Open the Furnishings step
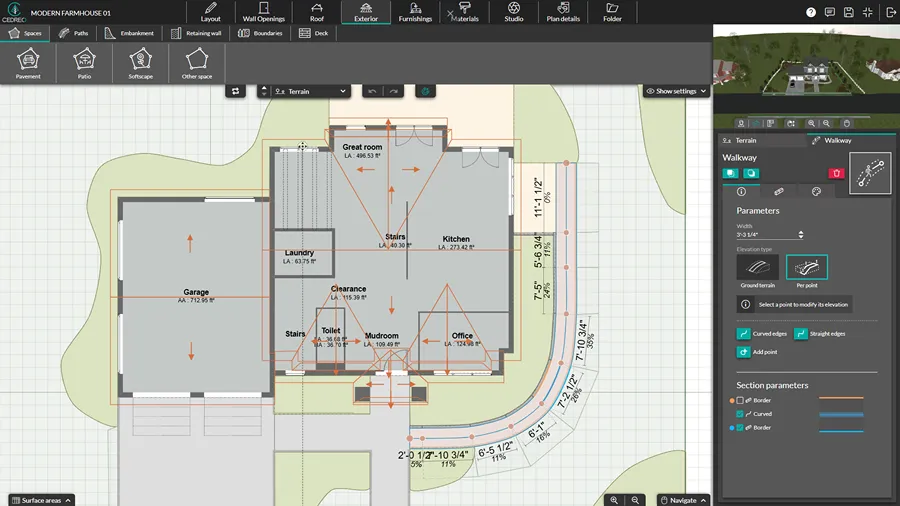Image resolution: width=900 pixels, height=506 pixels. (415, 12)
